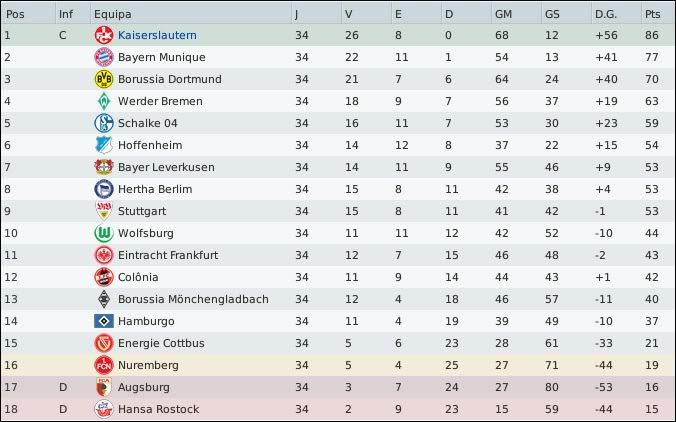Click the Bayern Munique club crest

tap(102, 57)
